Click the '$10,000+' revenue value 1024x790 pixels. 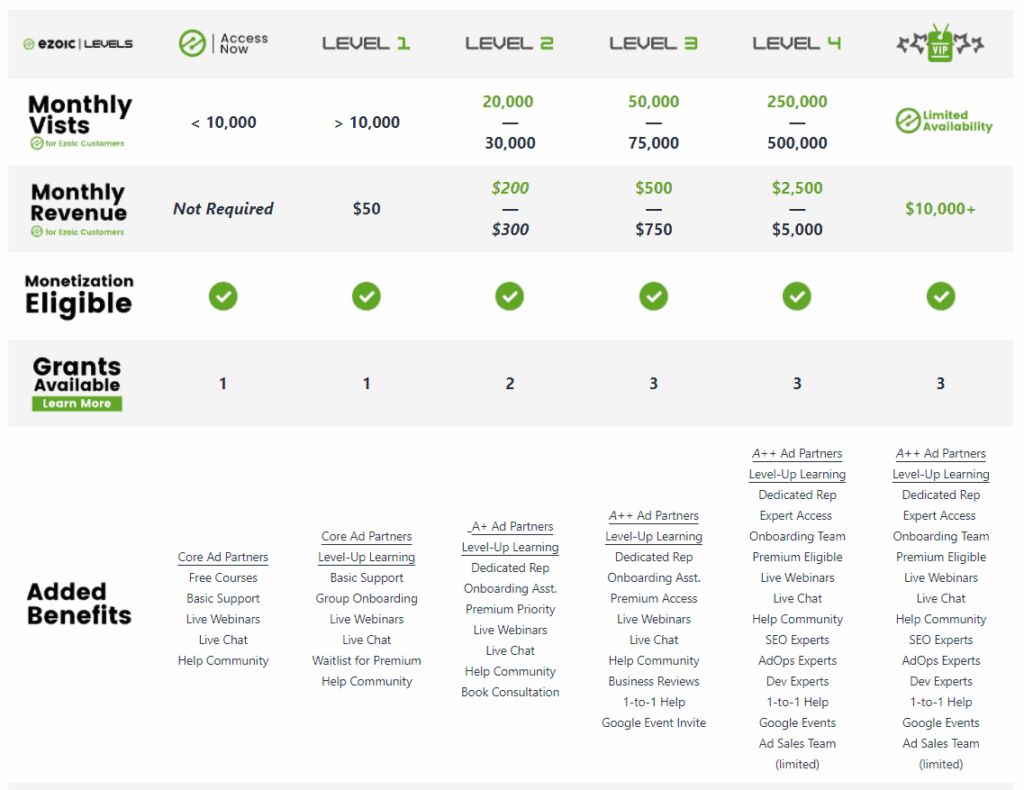coord(940,209)
